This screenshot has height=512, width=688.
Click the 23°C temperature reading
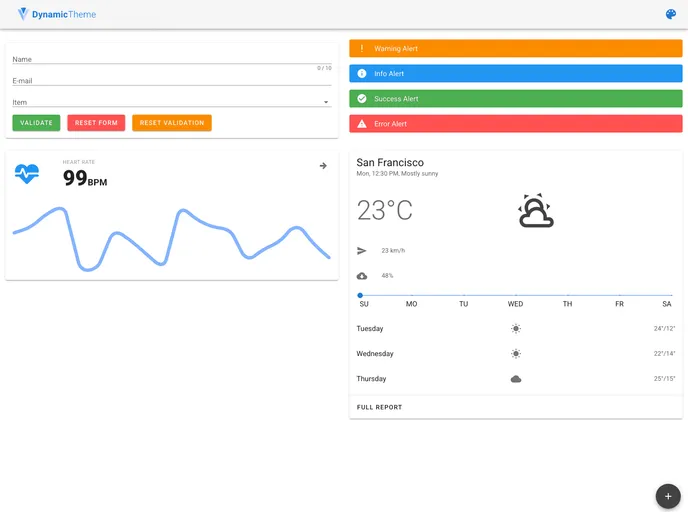384,210
